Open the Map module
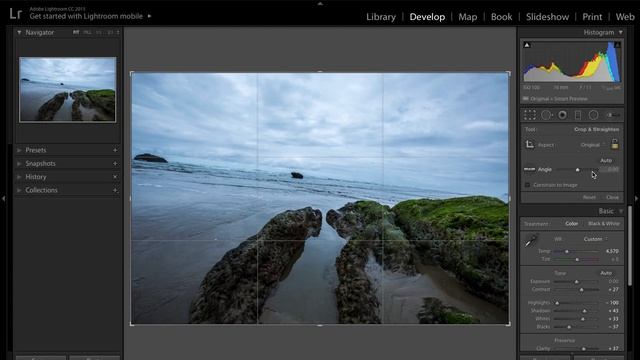The height and width of the screenshot is (360, 640). click(467, 17)
